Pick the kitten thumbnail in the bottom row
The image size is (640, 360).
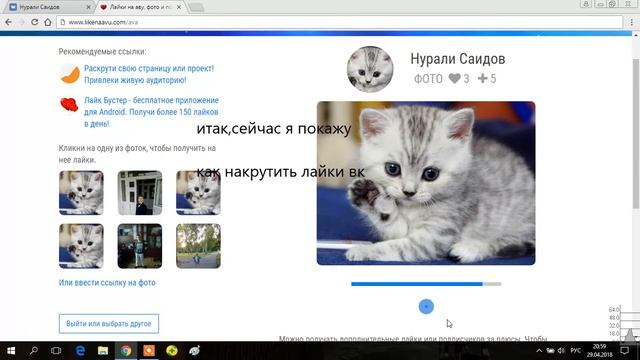pos(81,246)
